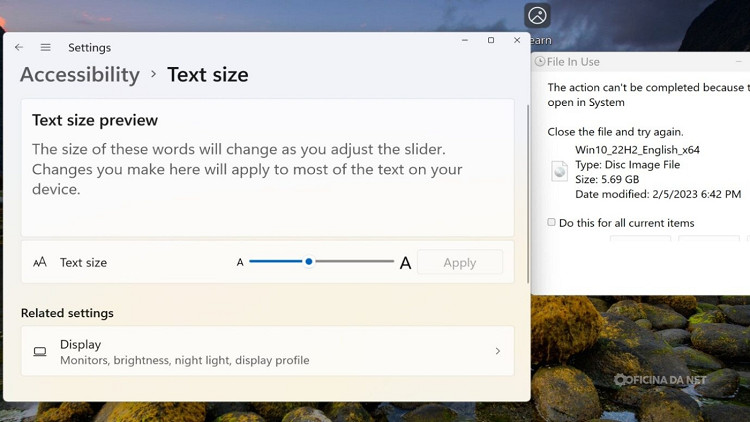Open the Settings hamburger navigation menu
Image resolution: width=750 pixels, height=422 pixels.
[x=45, y=47]
